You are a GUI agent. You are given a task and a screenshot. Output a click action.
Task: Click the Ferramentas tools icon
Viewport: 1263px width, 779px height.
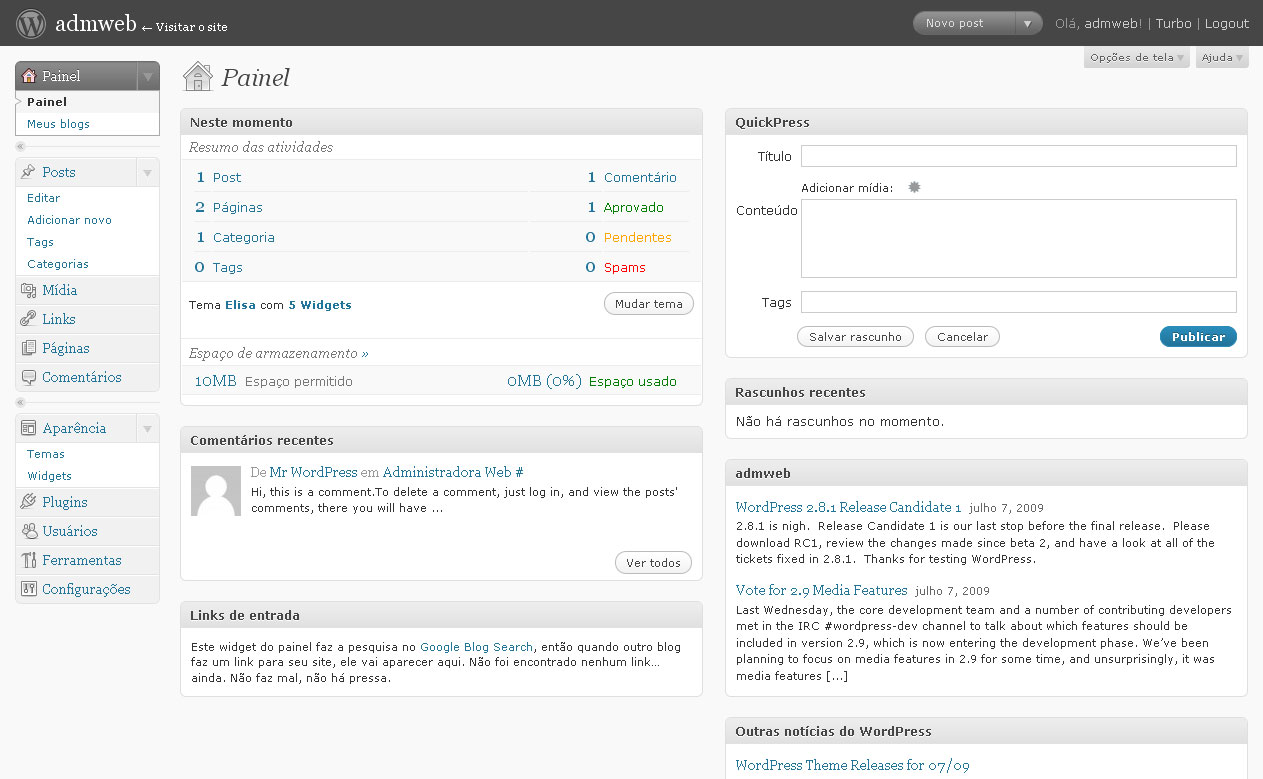pos(28,560)
